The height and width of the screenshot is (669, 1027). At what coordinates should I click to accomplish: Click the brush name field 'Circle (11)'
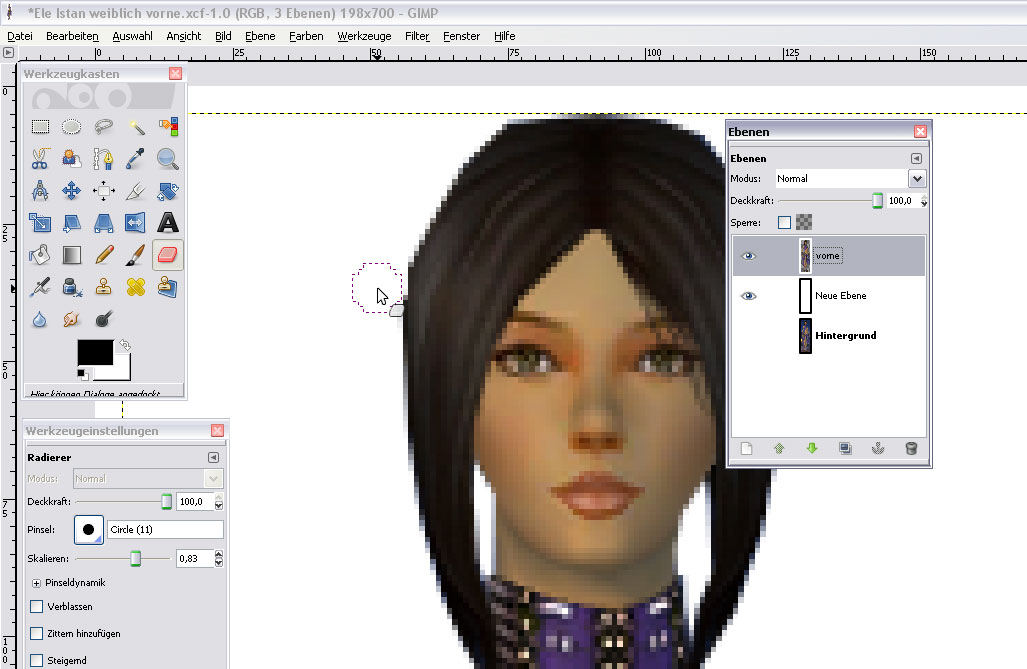tap(165, 530)
